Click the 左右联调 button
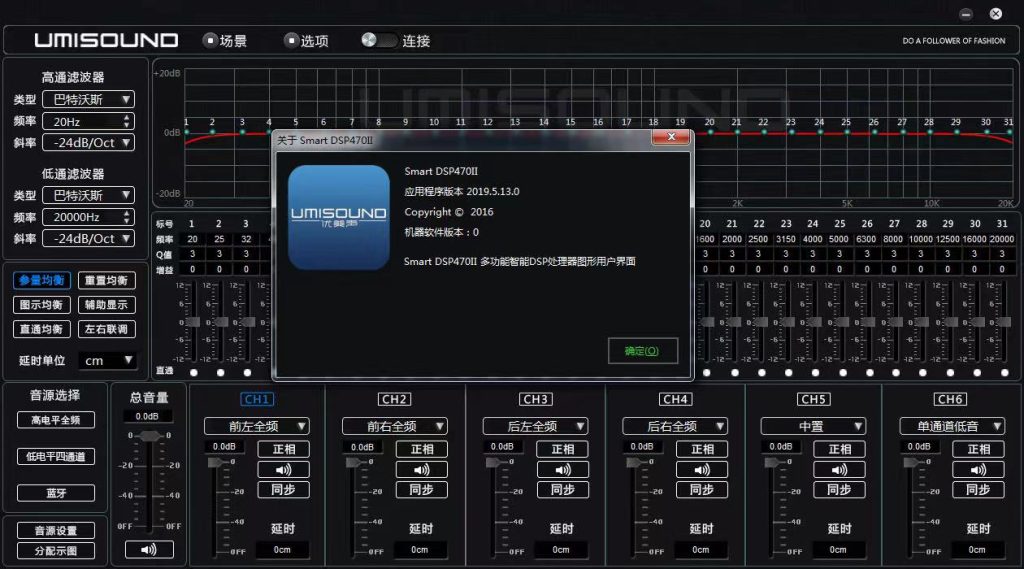Image resolution: width=1024 pixels, height=569 pixels. (x=106, y=329)
